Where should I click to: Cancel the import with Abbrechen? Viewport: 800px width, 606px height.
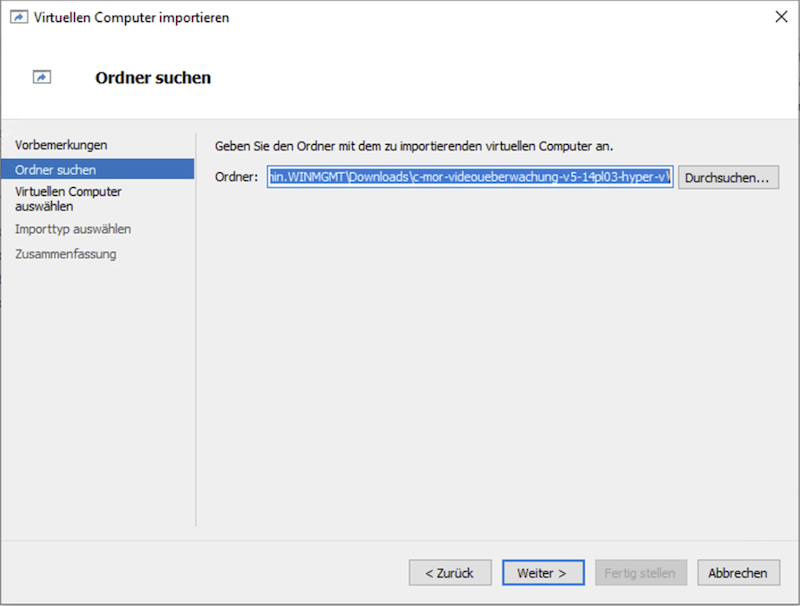[x=738, y=573]
